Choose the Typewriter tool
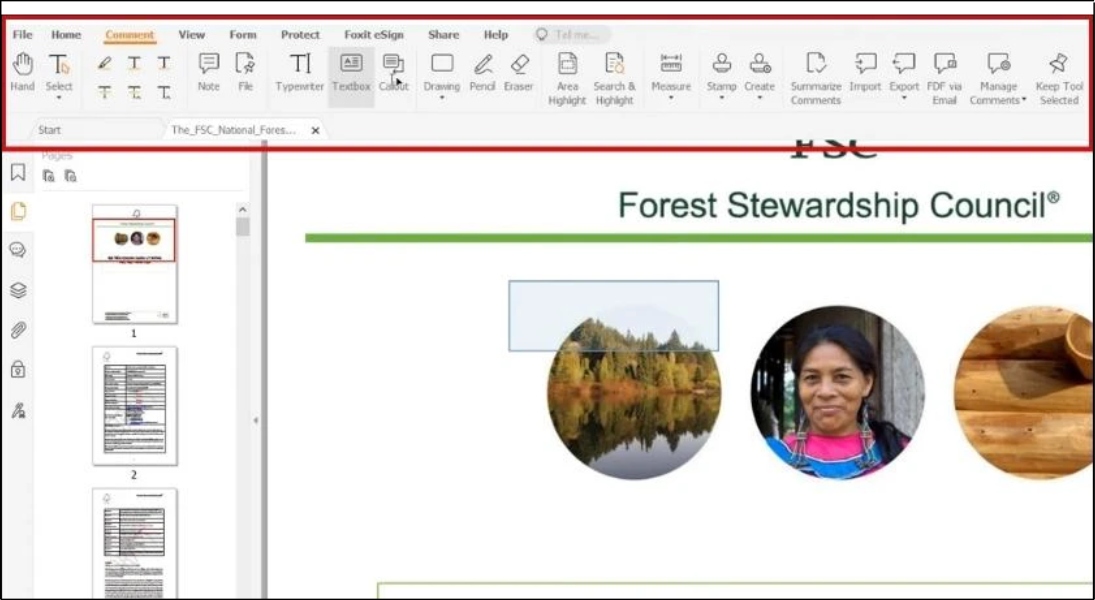Screen dimensions: 1095x600 (300, 71)
